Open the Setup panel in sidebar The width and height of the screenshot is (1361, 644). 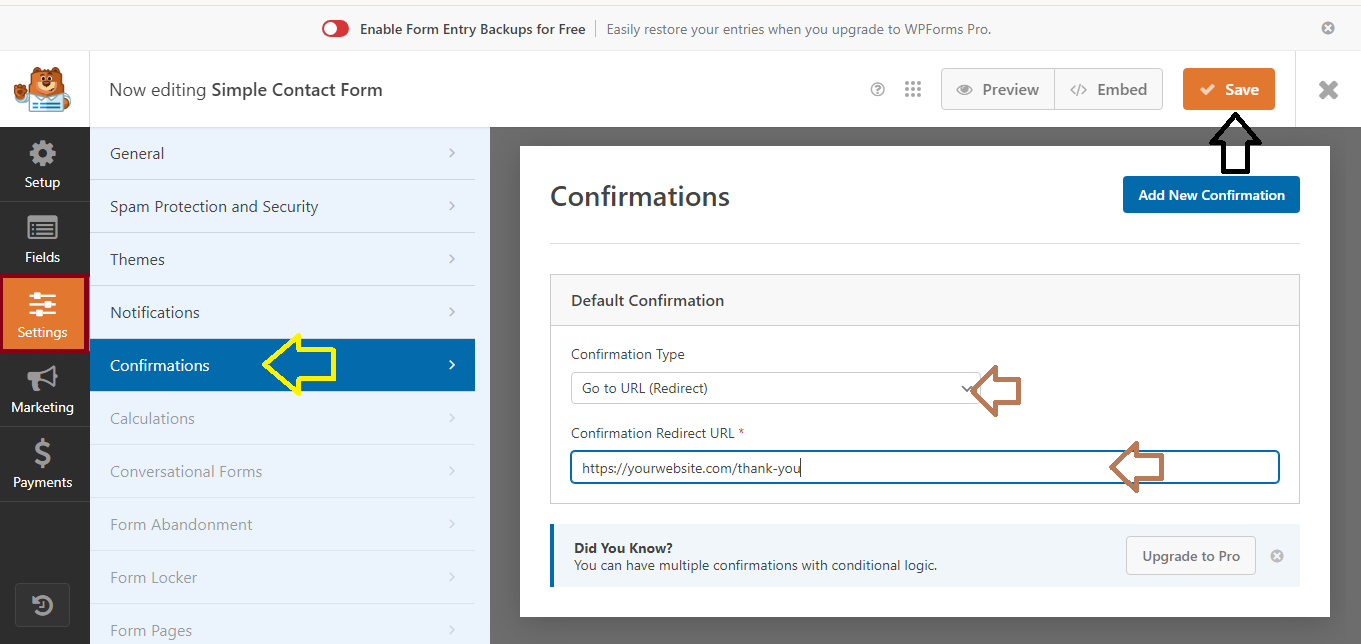(x=42, y=165)
